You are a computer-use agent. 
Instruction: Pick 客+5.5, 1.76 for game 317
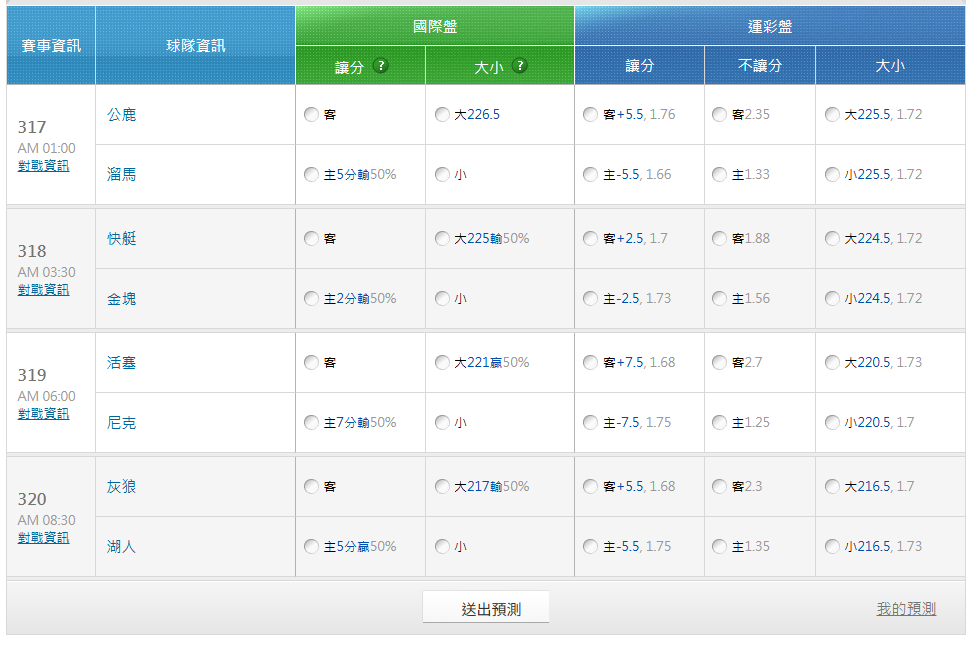[x=591, y=115]
